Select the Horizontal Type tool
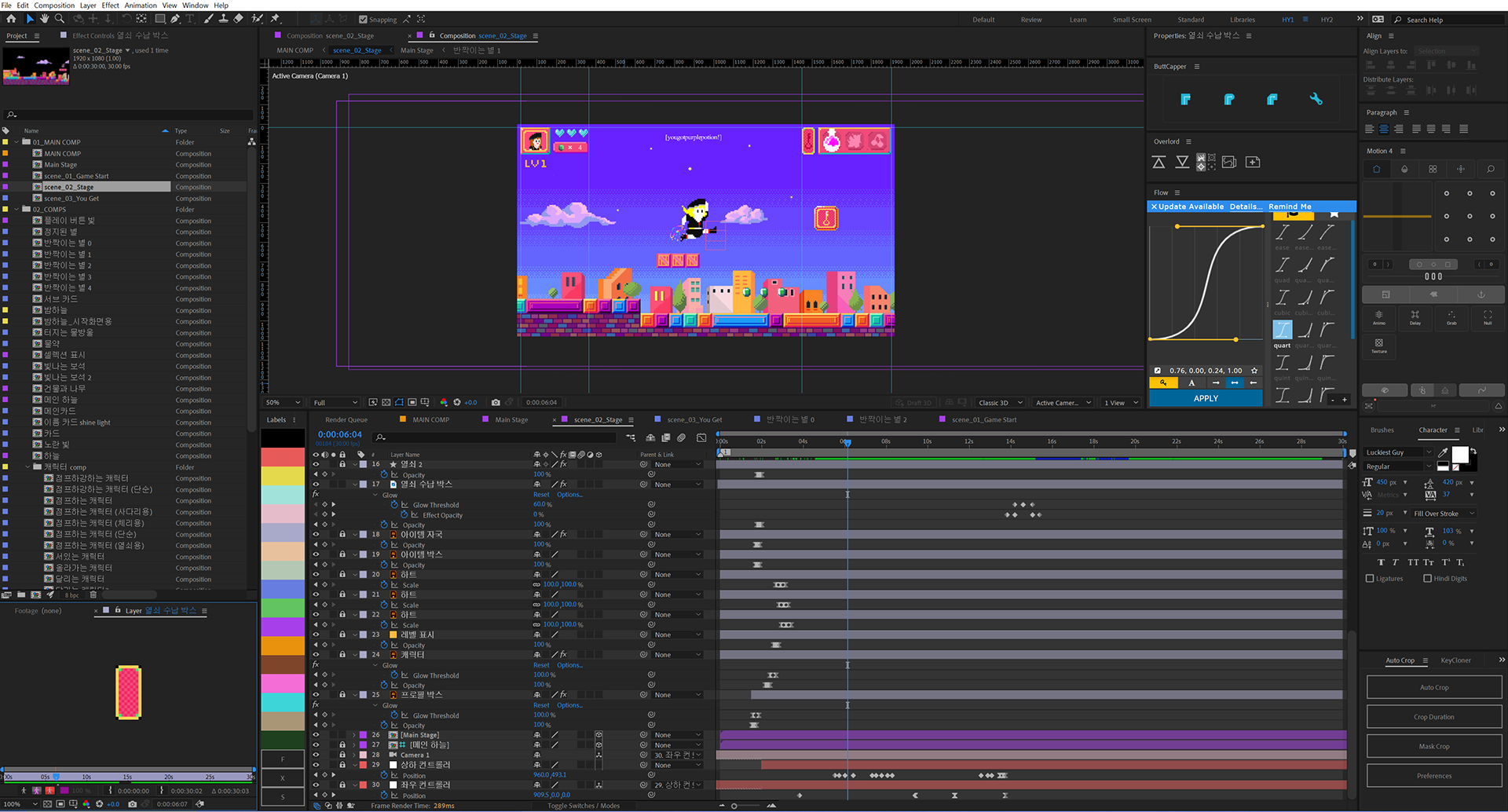 pyautogui.click(x=189, y=19)
